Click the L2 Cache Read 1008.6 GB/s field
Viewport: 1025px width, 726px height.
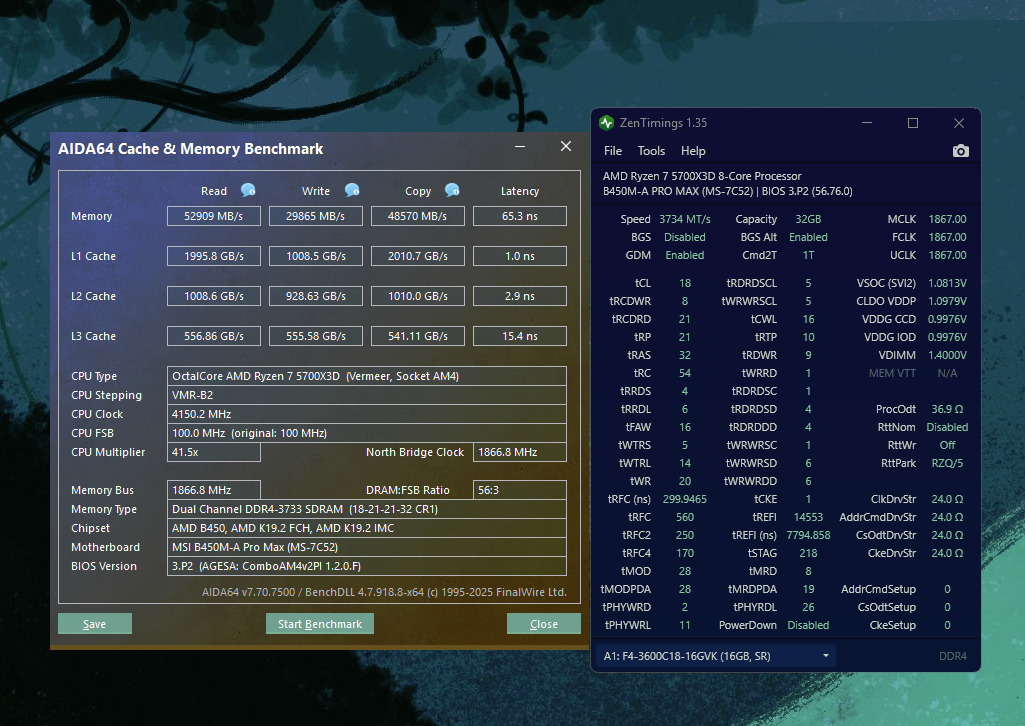[x=214, y=296]
